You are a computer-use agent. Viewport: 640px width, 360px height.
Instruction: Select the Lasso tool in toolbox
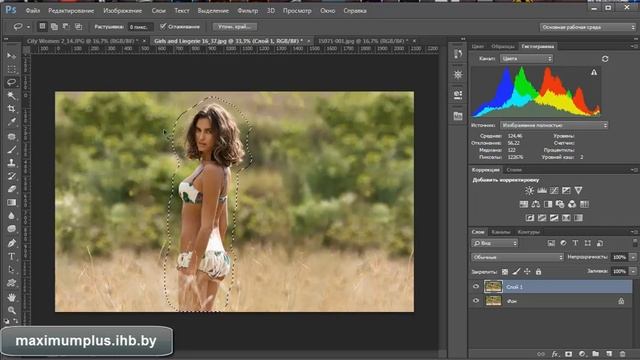[11, 82]
